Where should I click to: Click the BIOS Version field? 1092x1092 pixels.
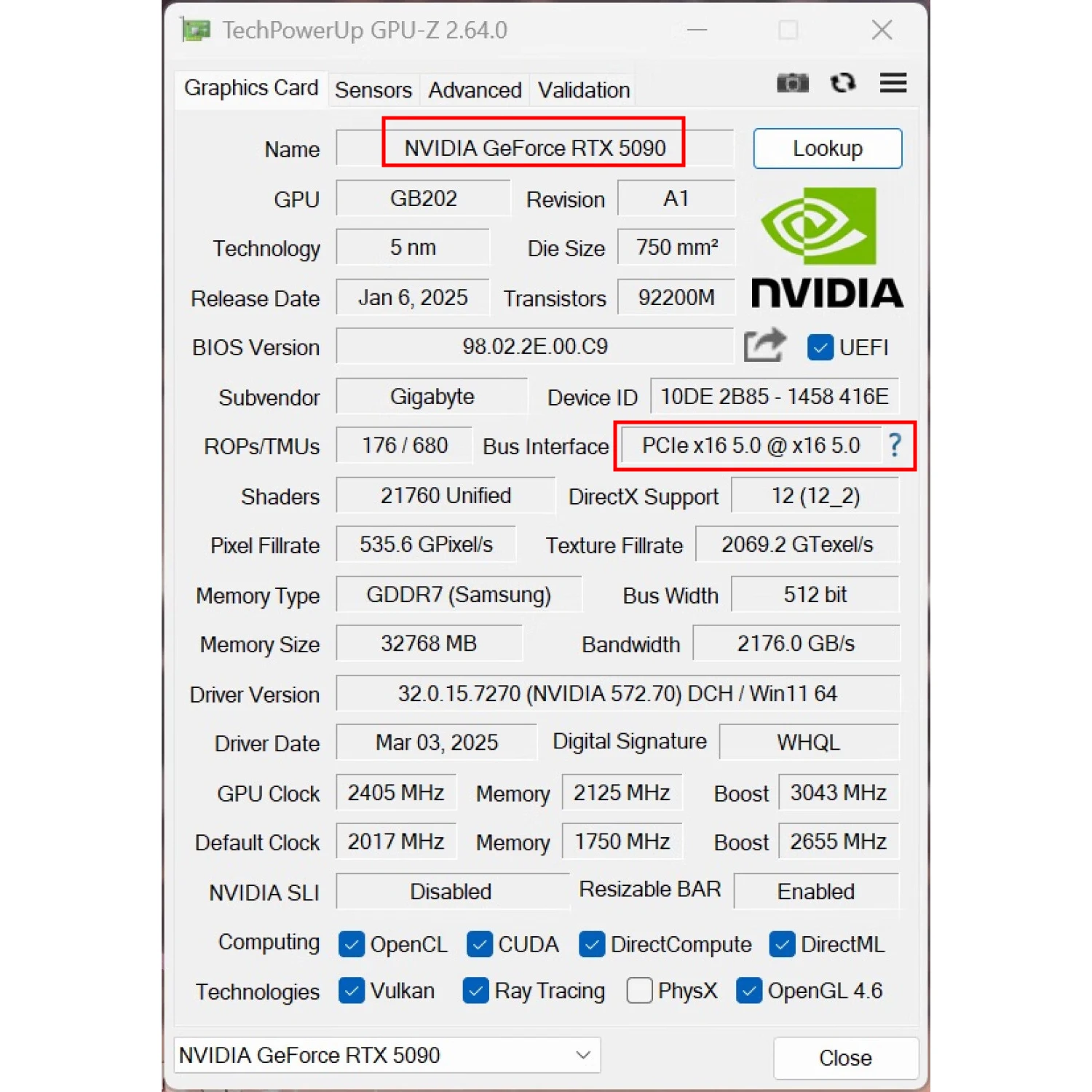[x=535, y=347]
